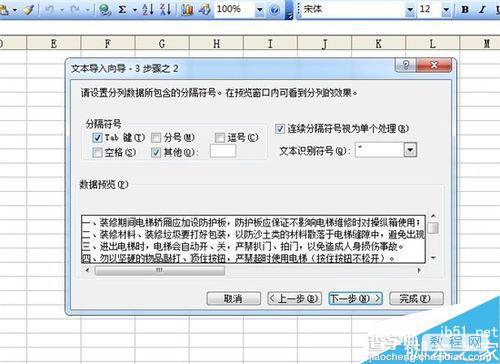Click the Insert Hyperlink globe icon
Screen dimensions: 500x364
(105, 10)
